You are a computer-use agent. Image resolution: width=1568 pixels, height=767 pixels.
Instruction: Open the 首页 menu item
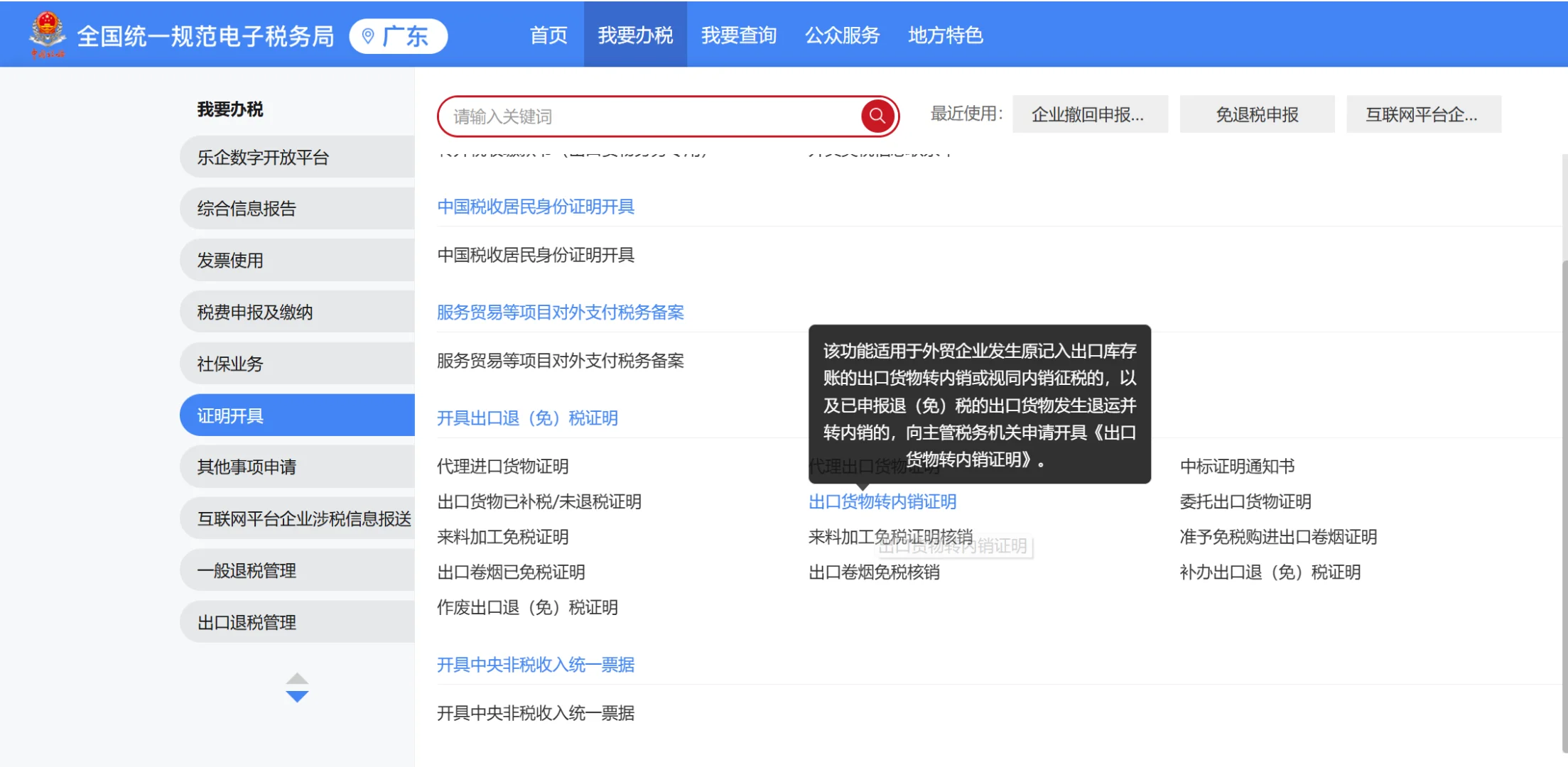(x=548, y=35)
